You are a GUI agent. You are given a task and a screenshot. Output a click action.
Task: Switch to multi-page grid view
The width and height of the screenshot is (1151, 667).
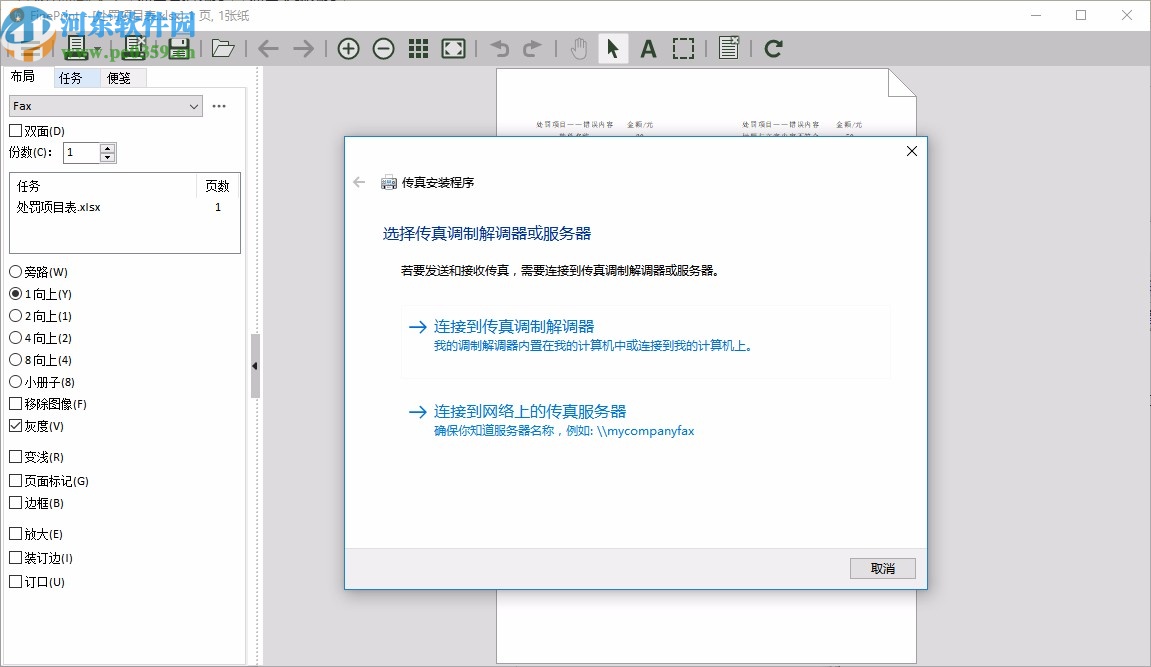(x=419, y=47)
